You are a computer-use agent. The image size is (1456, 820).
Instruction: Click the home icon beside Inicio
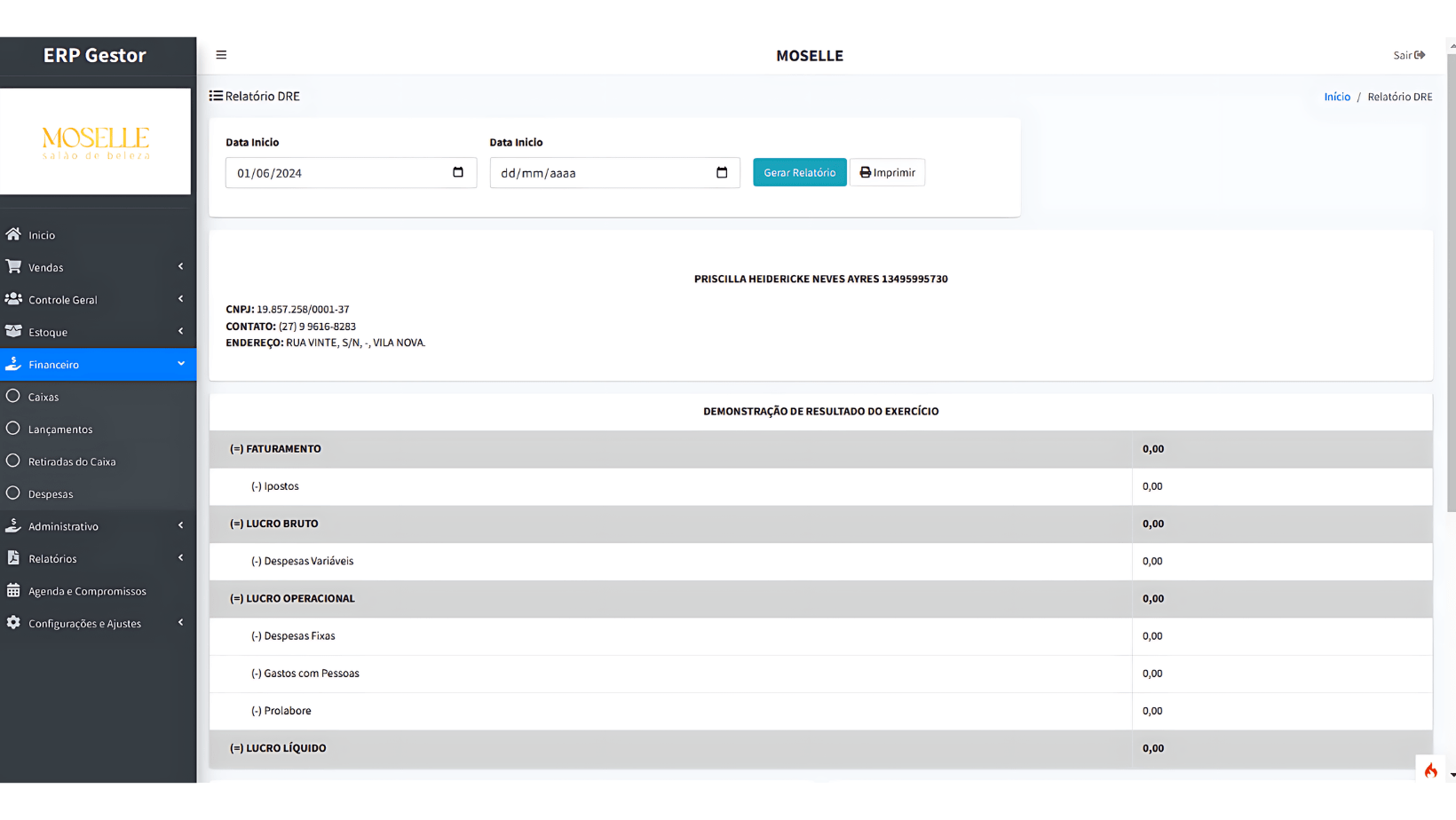pyautogui.click(x=13, y=234)
